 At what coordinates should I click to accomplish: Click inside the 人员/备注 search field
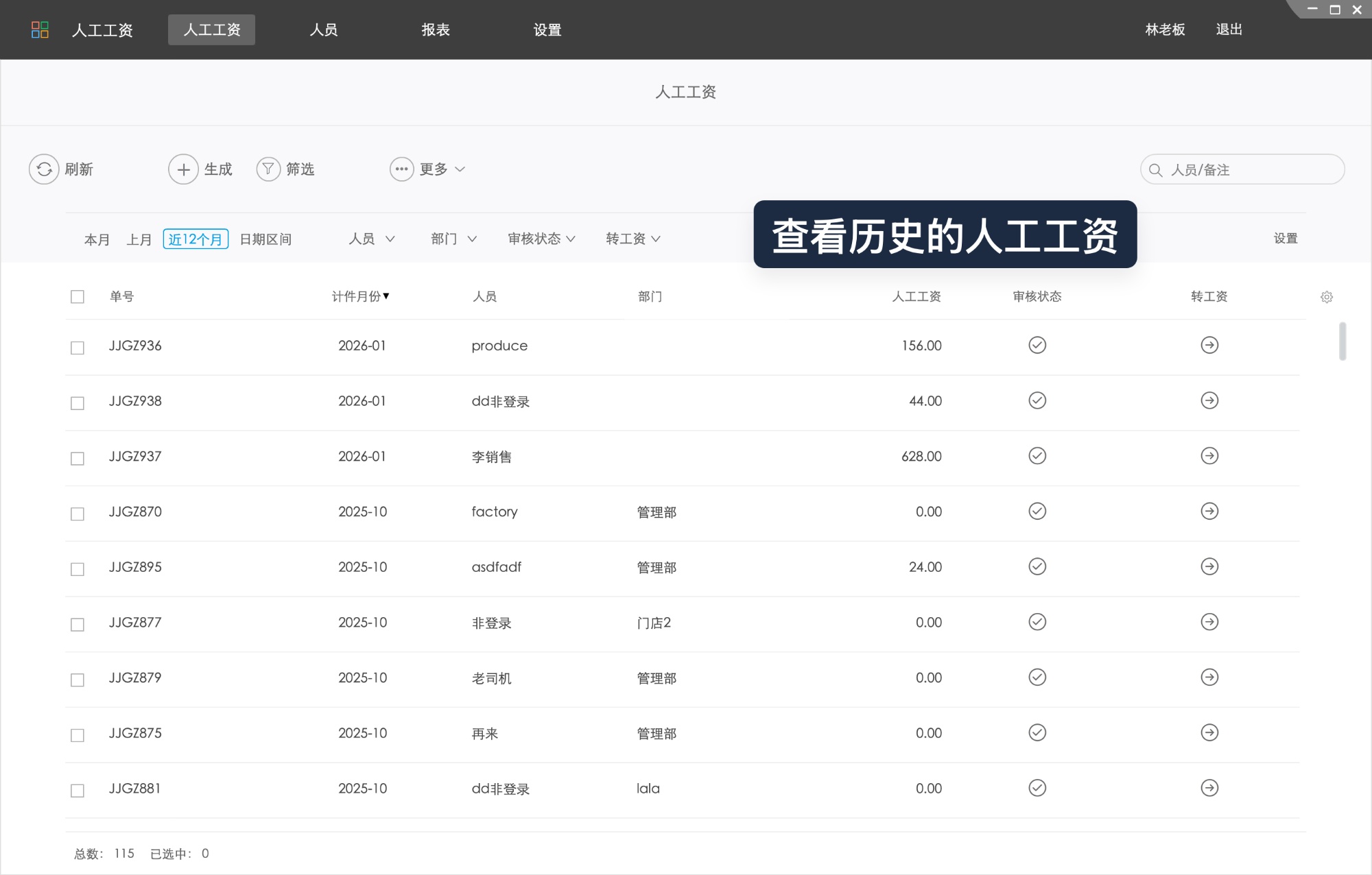tap(1242, 169)
